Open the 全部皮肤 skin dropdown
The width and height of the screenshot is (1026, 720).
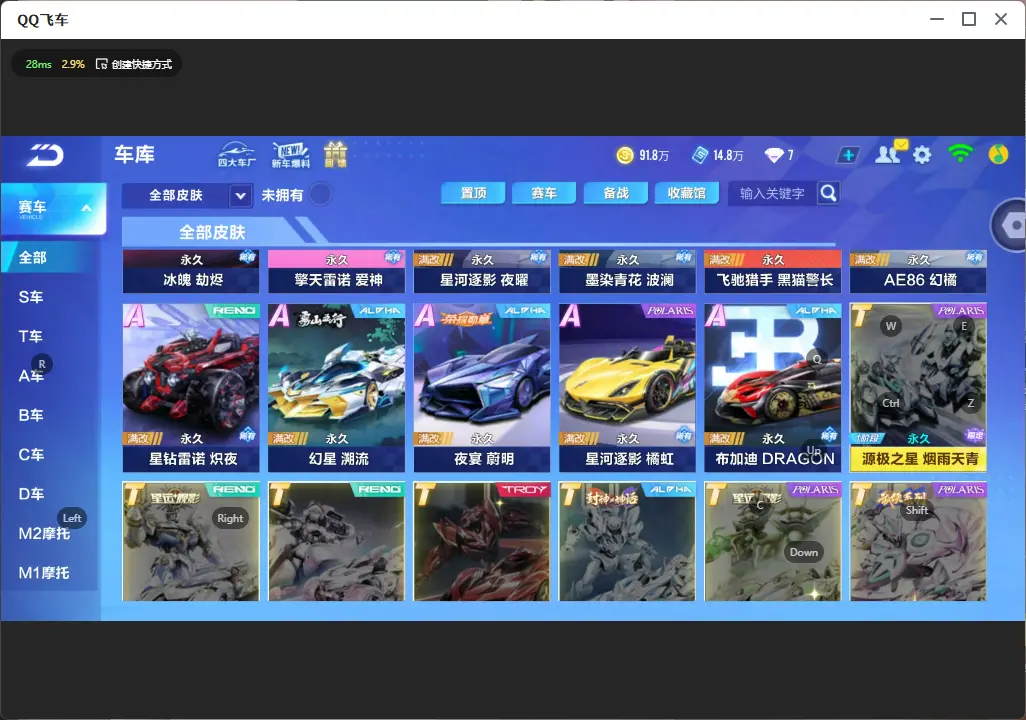(186, 195)
